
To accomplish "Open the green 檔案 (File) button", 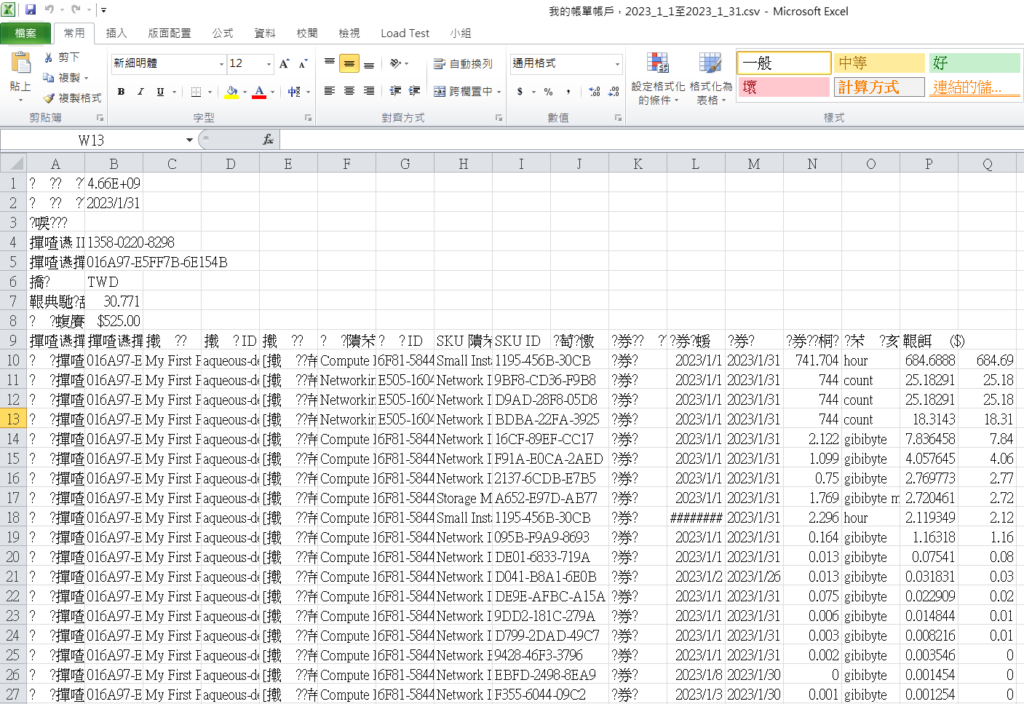I will pos(25,33).
